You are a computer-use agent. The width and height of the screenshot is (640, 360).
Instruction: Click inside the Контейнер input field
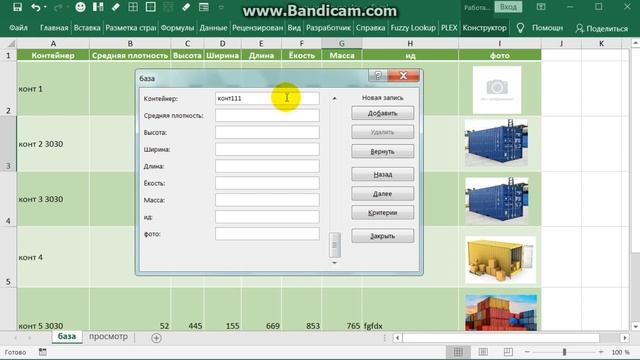(267, 98)
